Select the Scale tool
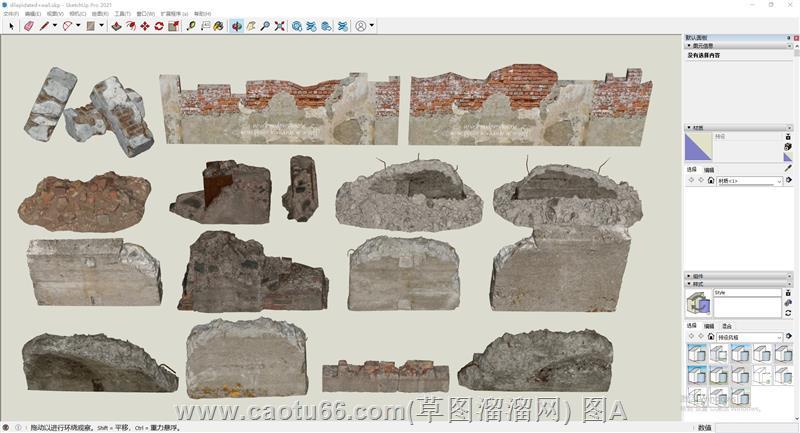The width and height of the screenshot is (800, 433). tap(173, 26)
